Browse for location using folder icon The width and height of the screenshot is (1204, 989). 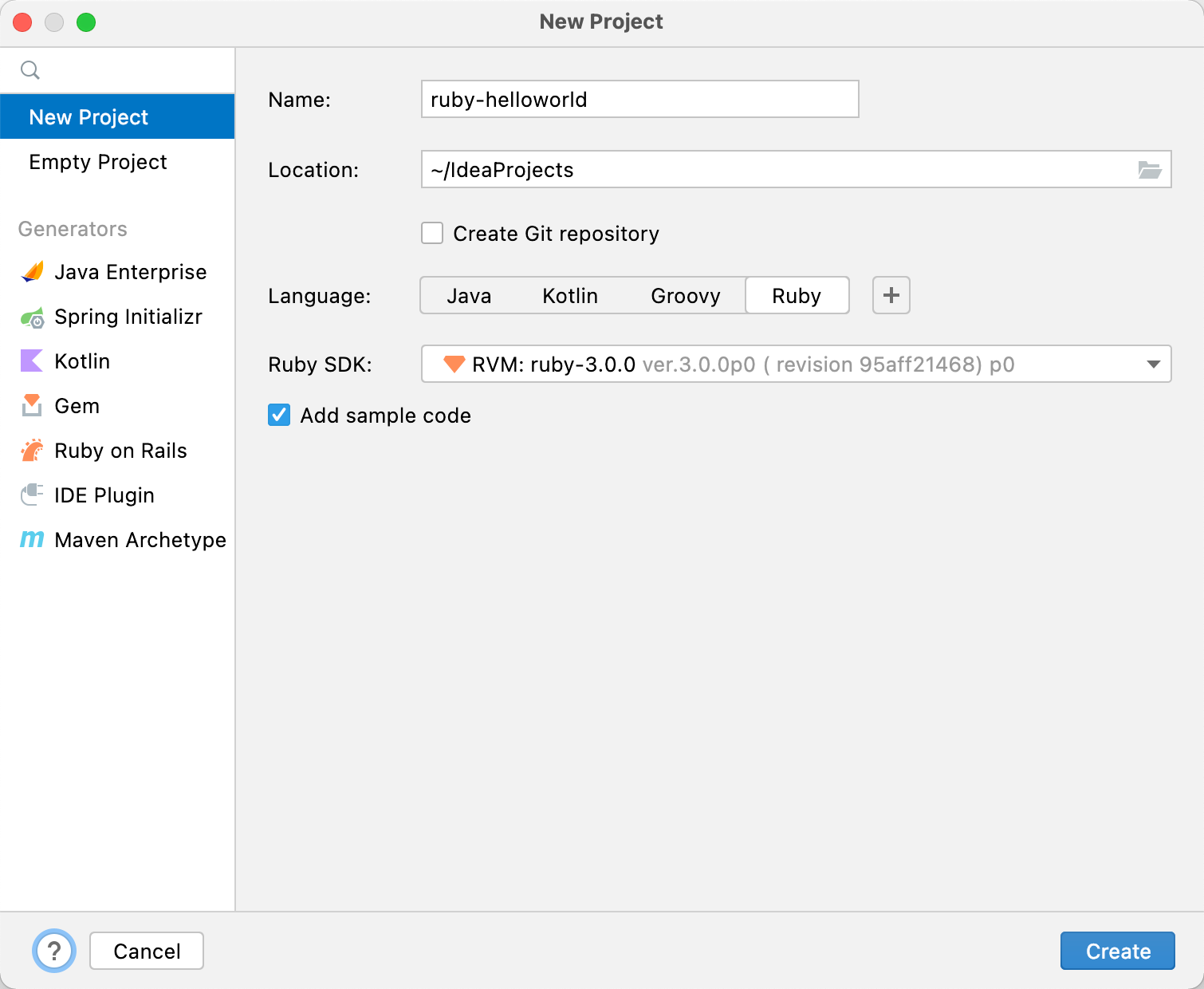pyautogui.click(x=1149, y=170)
